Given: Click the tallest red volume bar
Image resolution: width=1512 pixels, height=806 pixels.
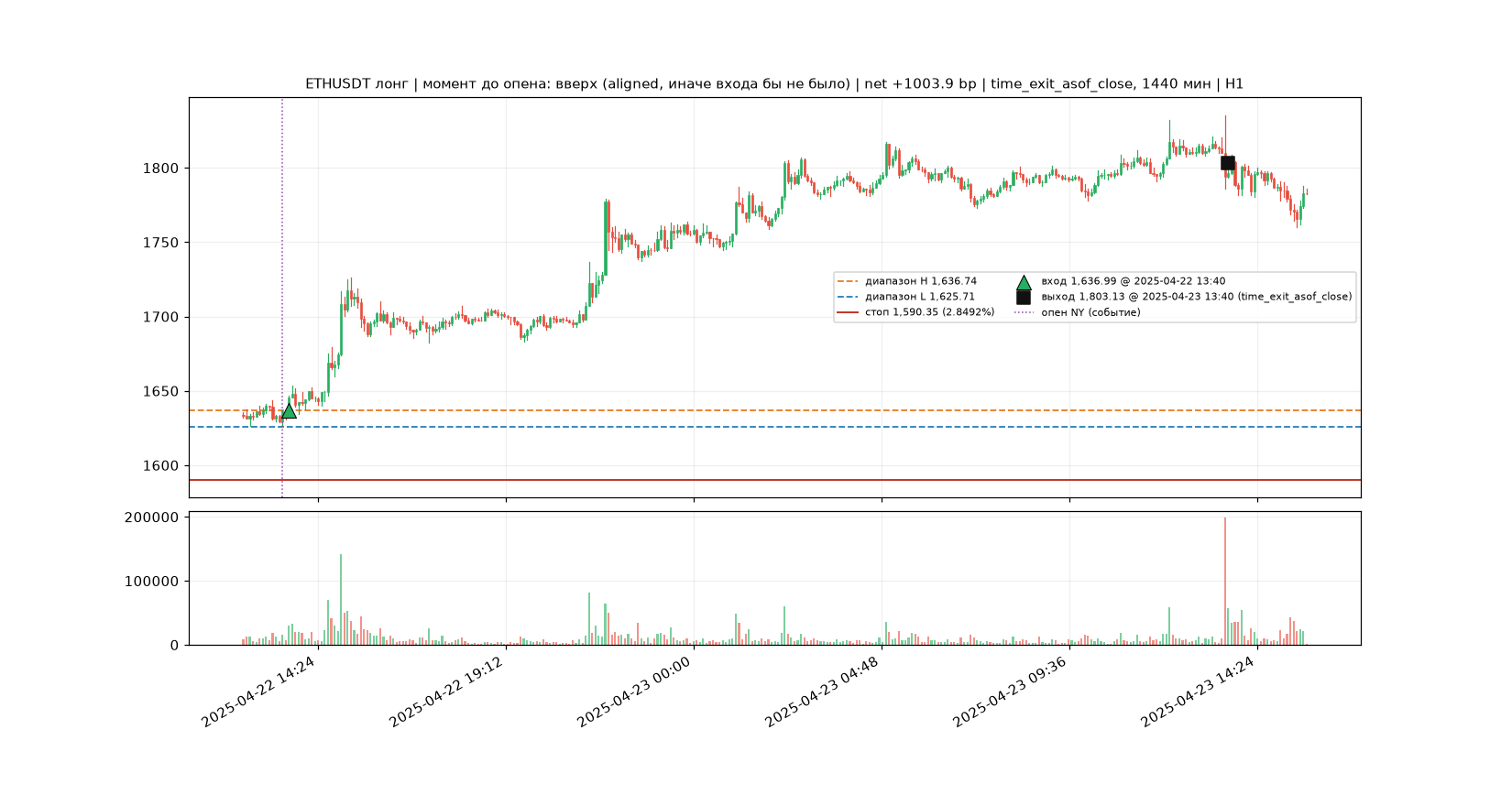Looking at the screenshot, I should [x=1224, y=582].
